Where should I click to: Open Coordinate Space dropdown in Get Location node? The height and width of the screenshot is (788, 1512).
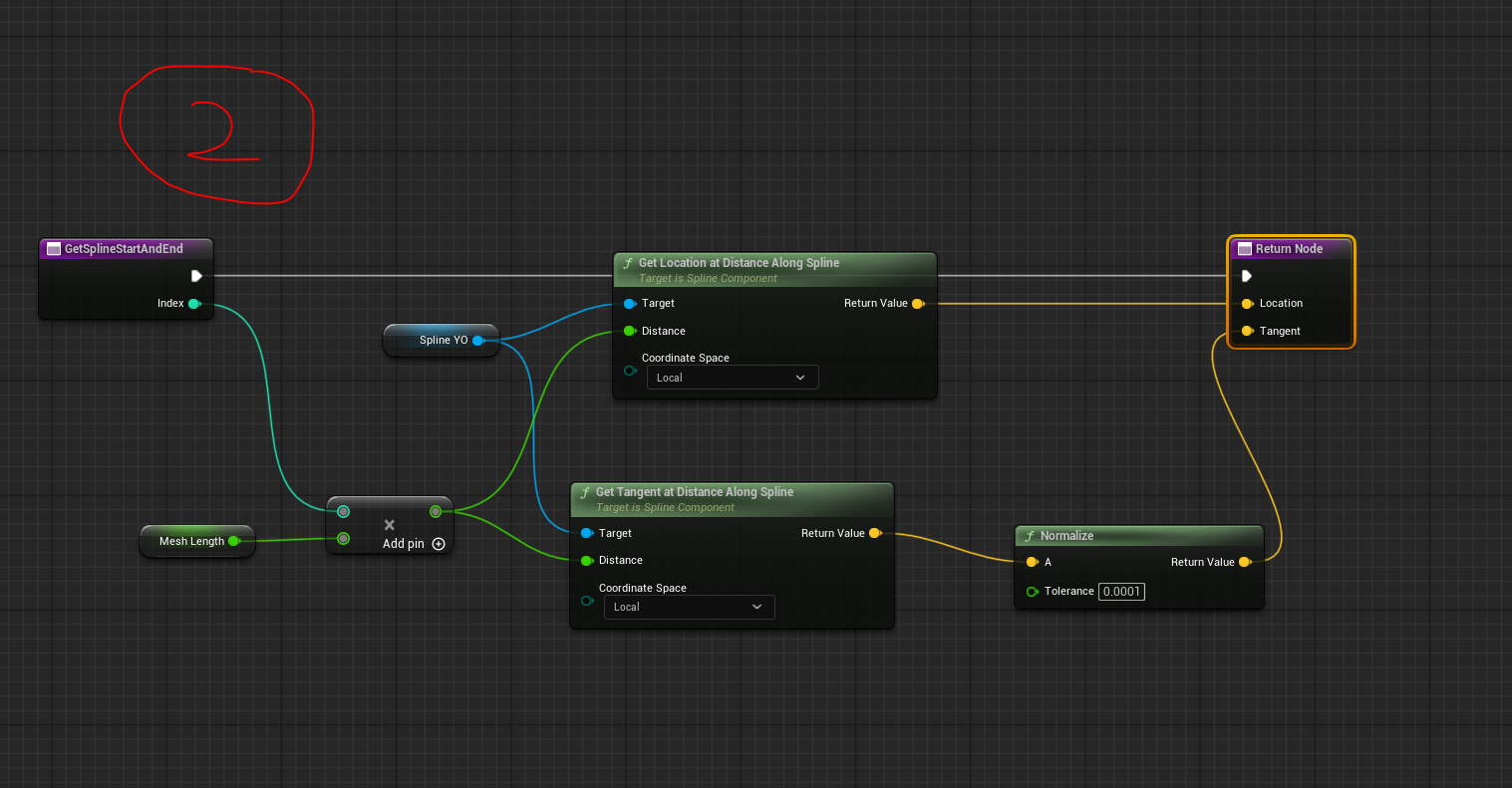(x=733, y=378)
